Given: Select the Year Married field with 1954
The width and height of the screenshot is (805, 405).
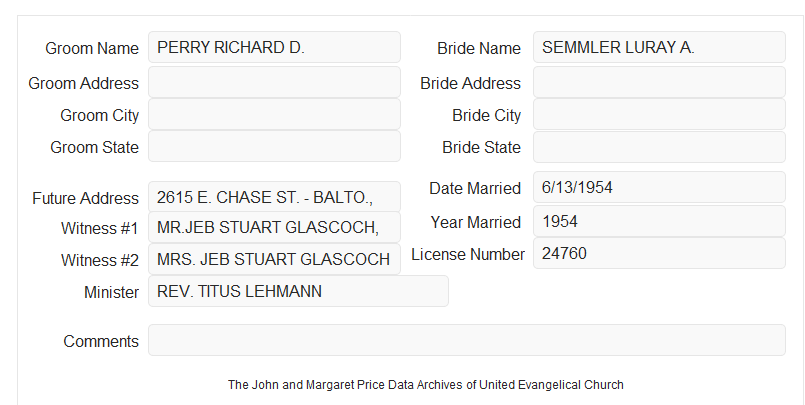Looking at the screenshot, I should (x=659, y=221).
